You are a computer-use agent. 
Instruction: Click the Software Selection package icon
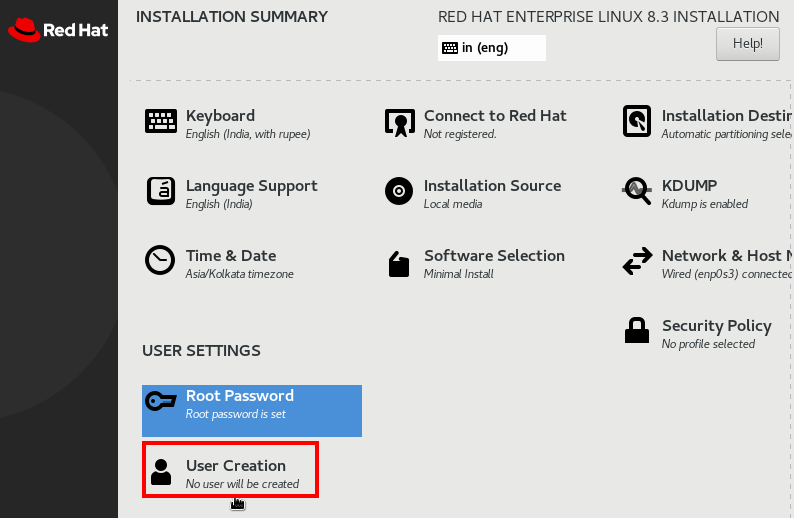[x=399, y=264]
